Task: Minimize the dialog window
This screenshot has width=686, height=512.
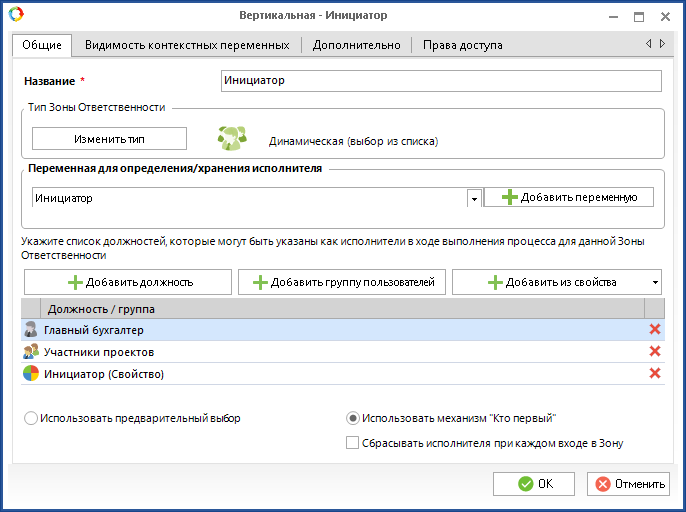Action: coord(613,17)
